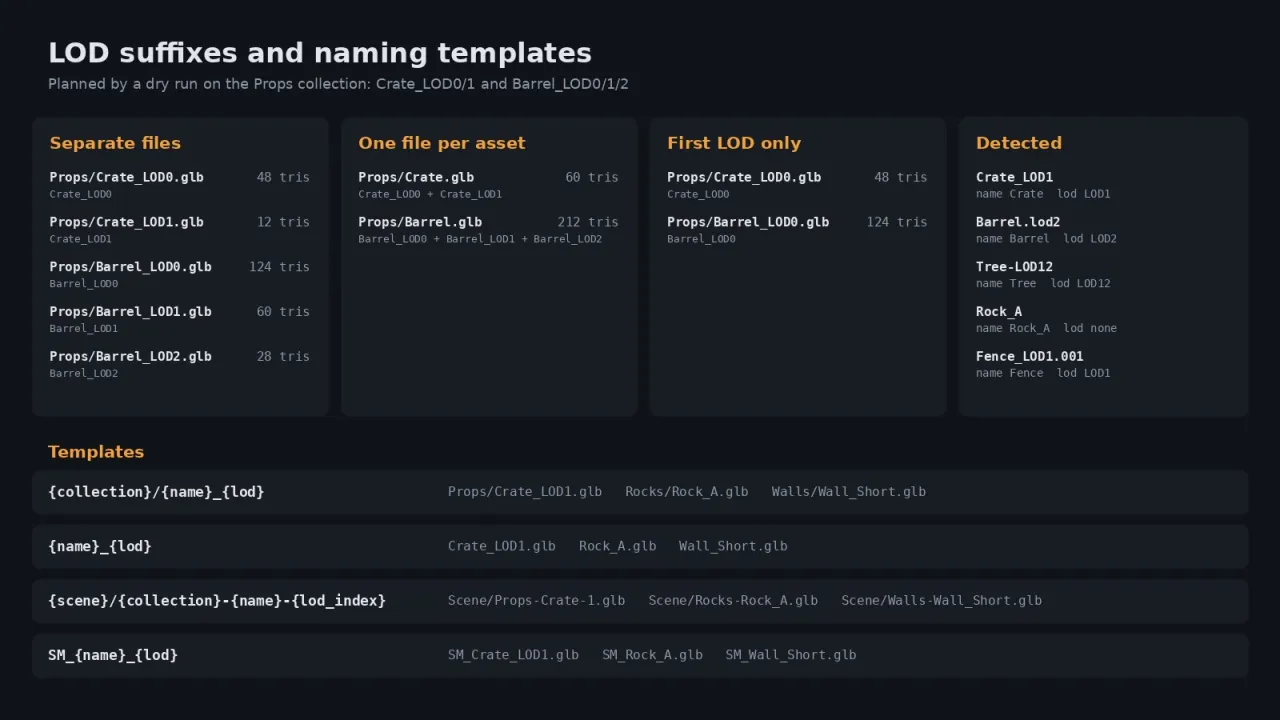Click the "212 tris" count

coord(588,222)
